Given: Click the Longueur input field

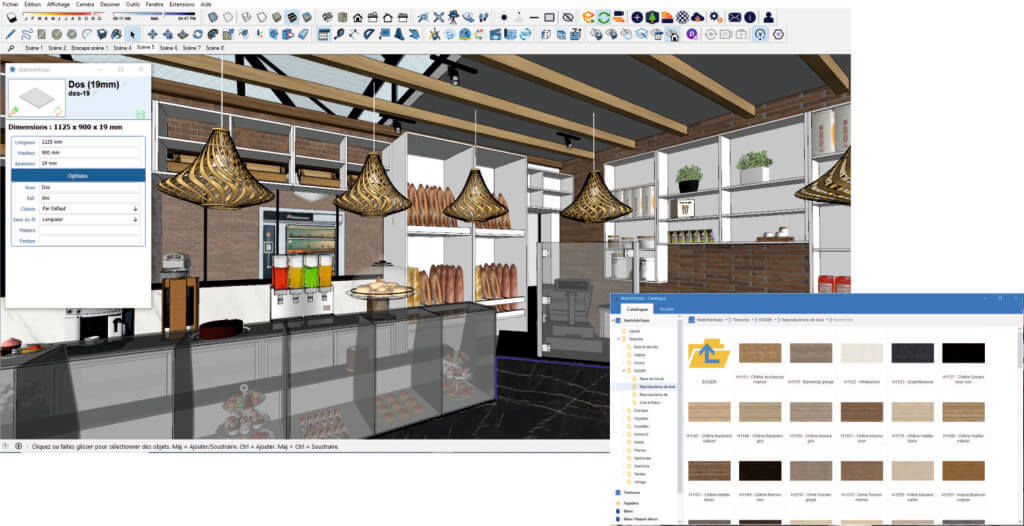Looking at the screenshot, I should (x=89, y=142).
